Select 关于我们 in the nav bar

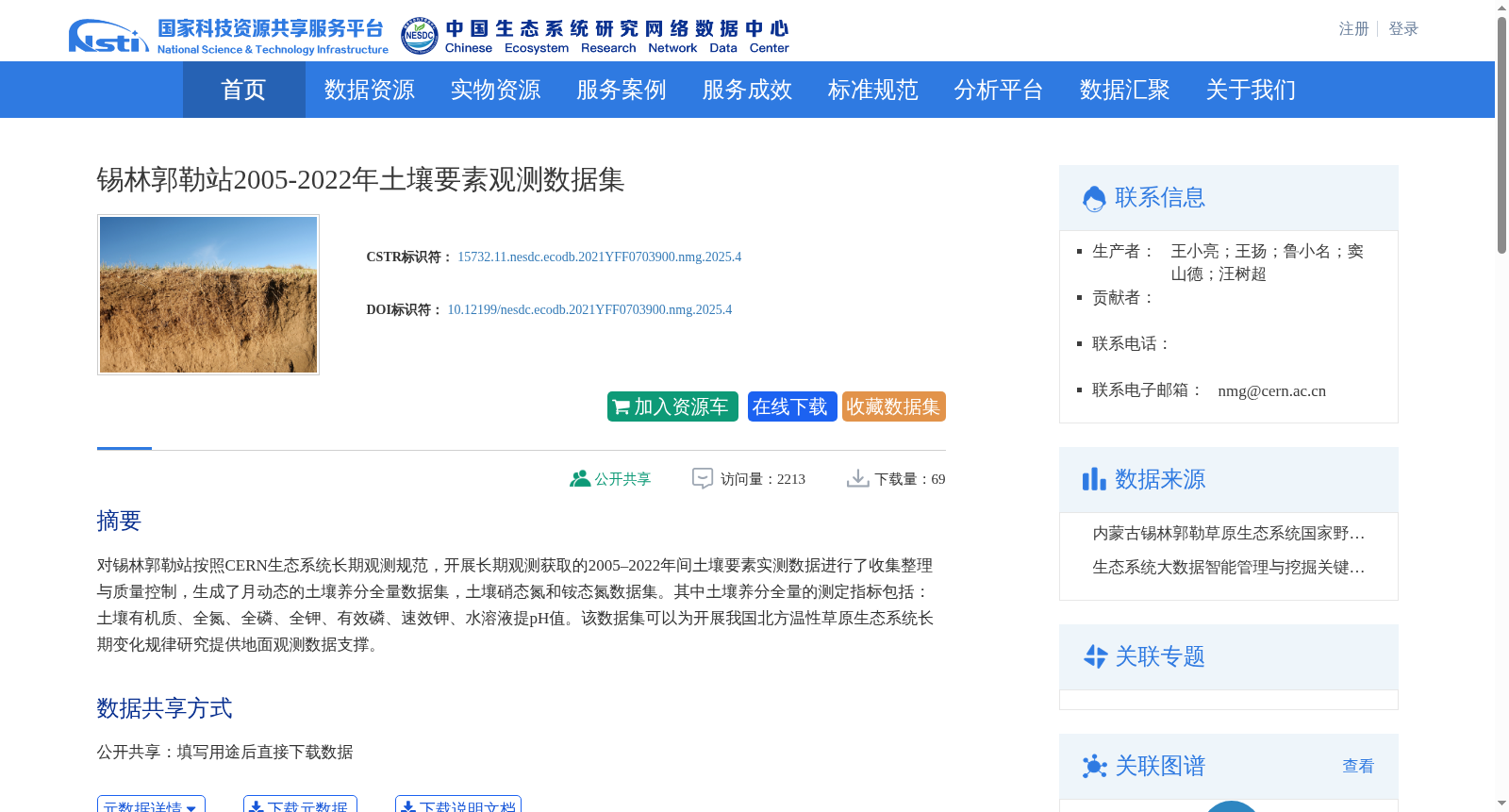pos(1251,90)
